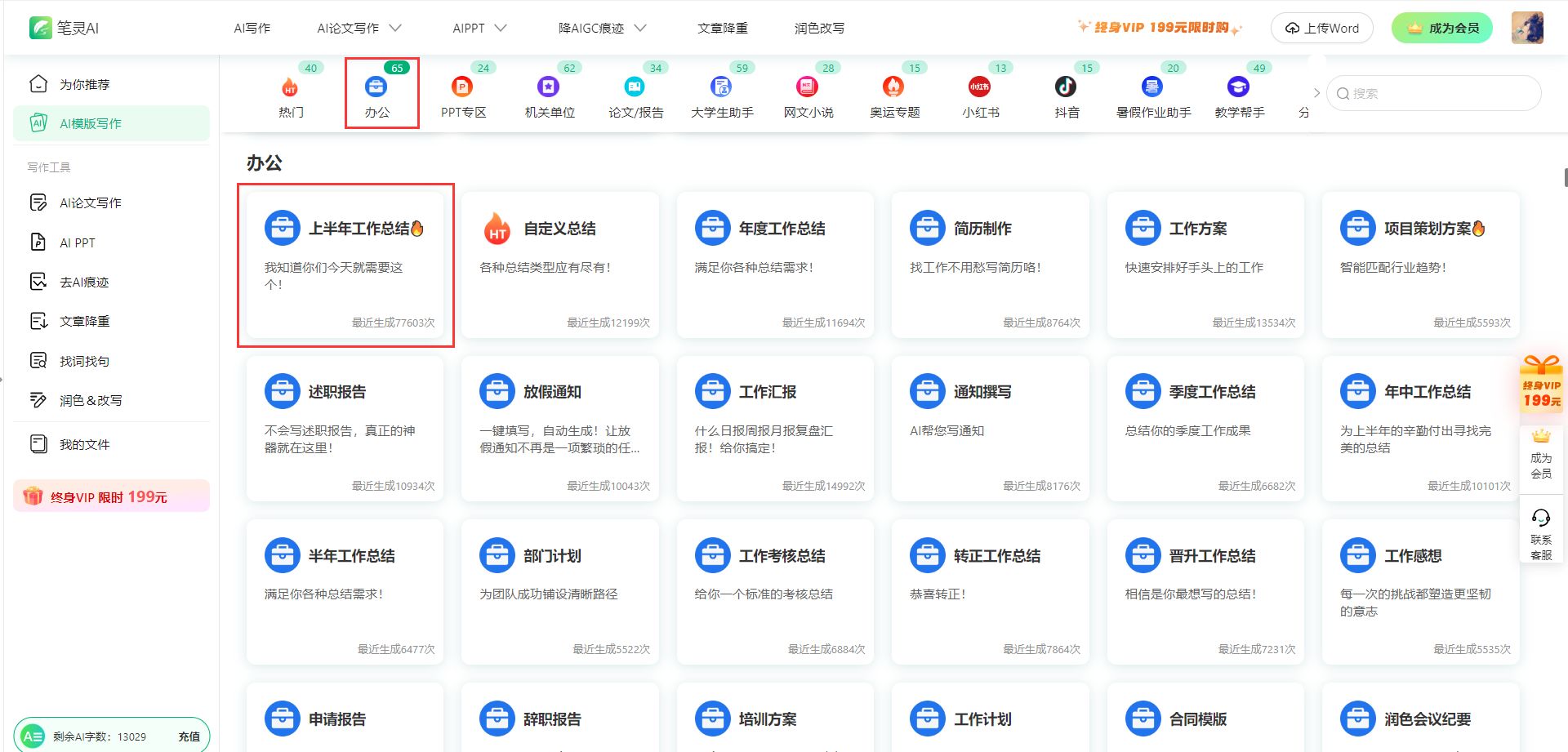Open the 热门 category icon
This screenshot has height=752, width=1568.
(x=290, y=87)
